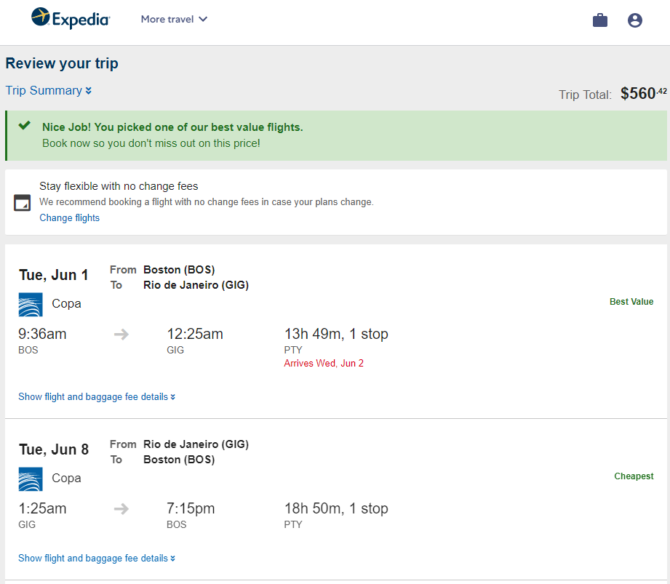Open the account profile icon
Viewport: 670px width, 584px height.
[635, 20]
